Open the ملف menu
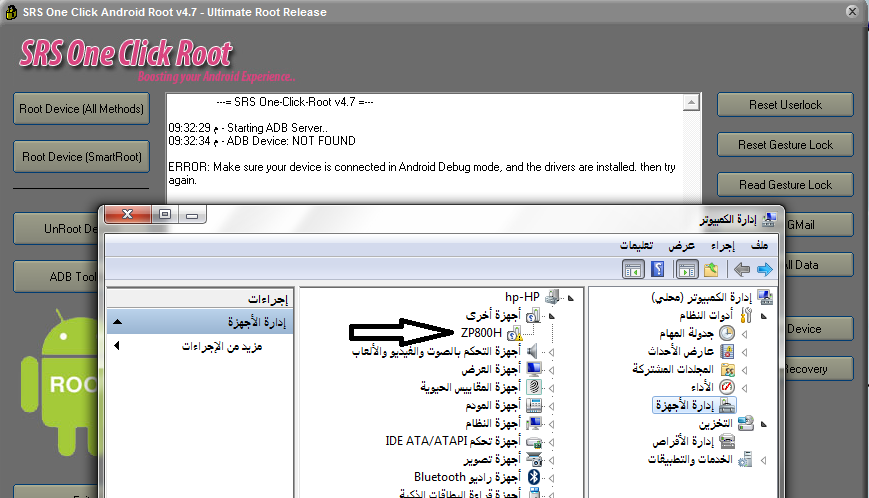 [759, 245]
